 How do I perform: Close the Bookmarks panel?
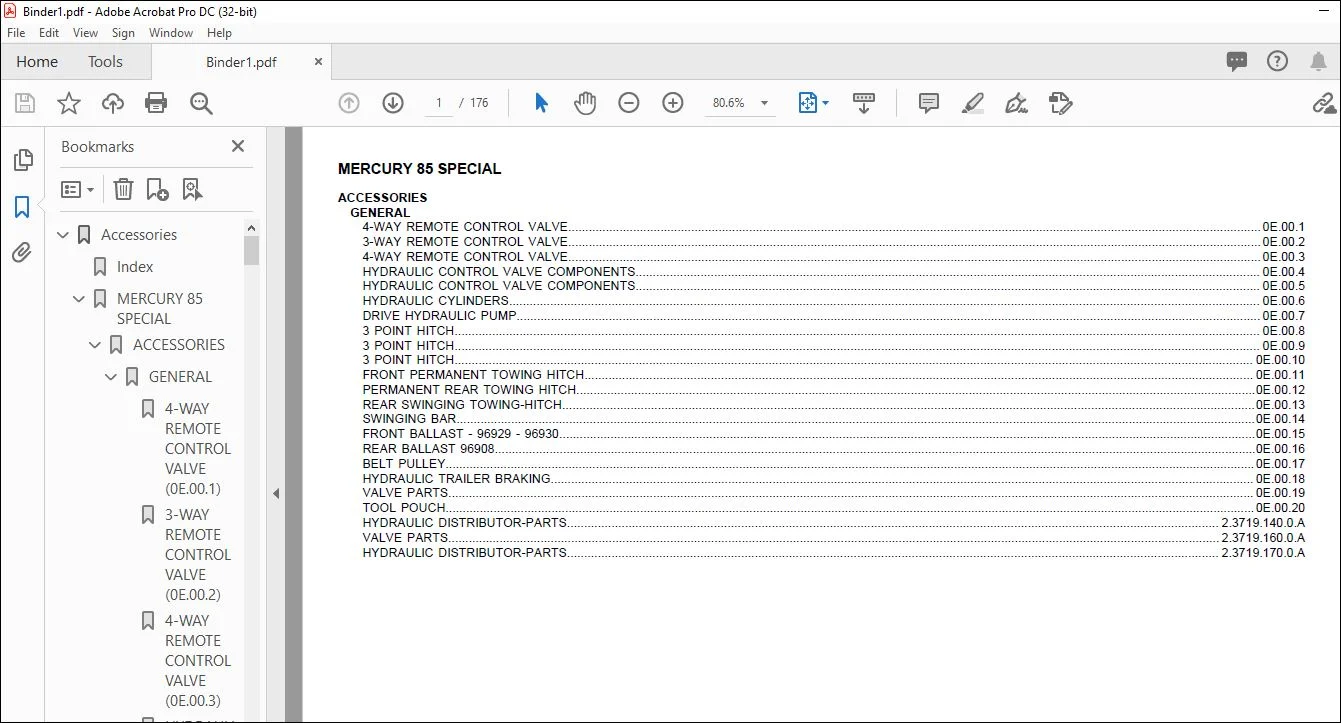238,146
